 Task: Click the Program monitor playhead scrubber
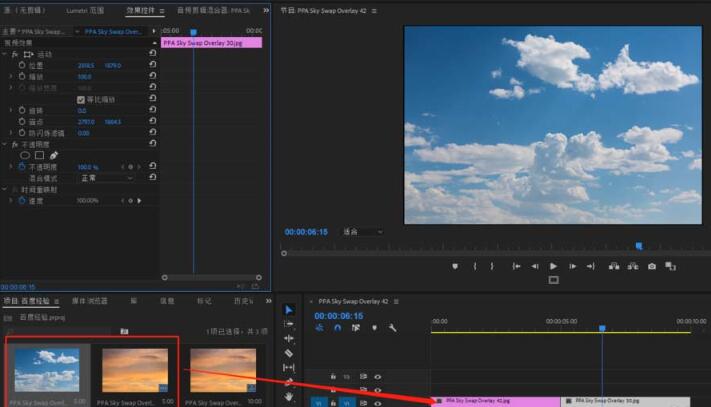(639, 246)
